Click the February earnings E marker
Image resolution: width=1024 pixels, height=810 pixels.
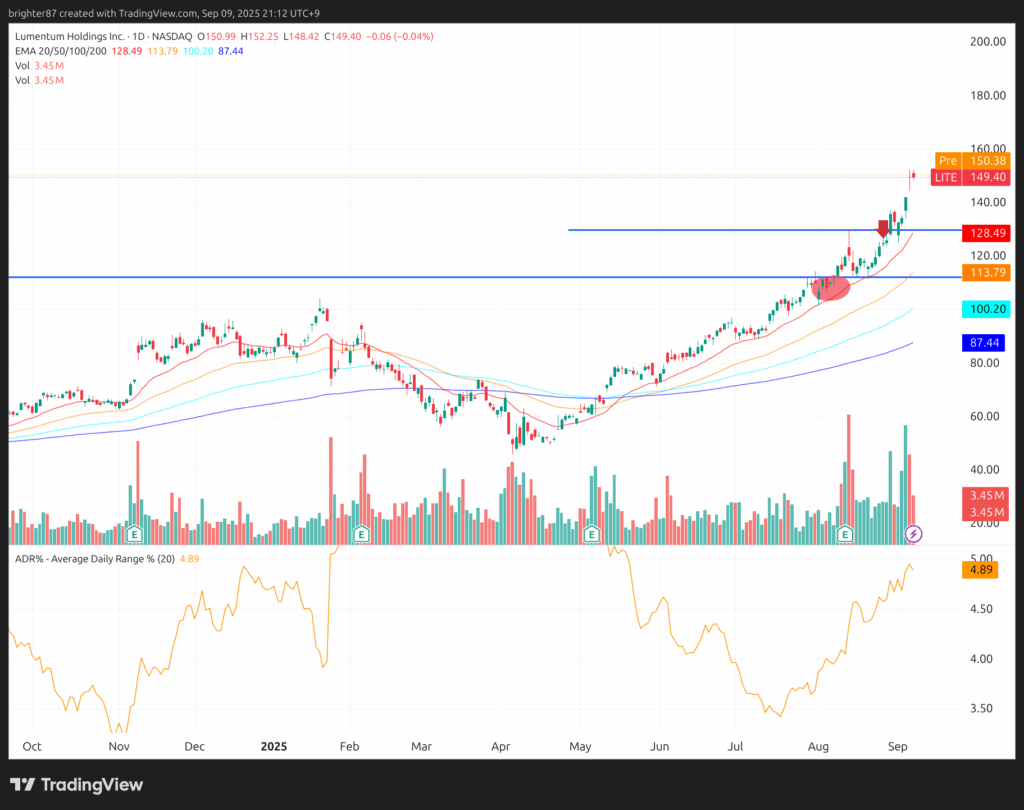pos(361,534)
